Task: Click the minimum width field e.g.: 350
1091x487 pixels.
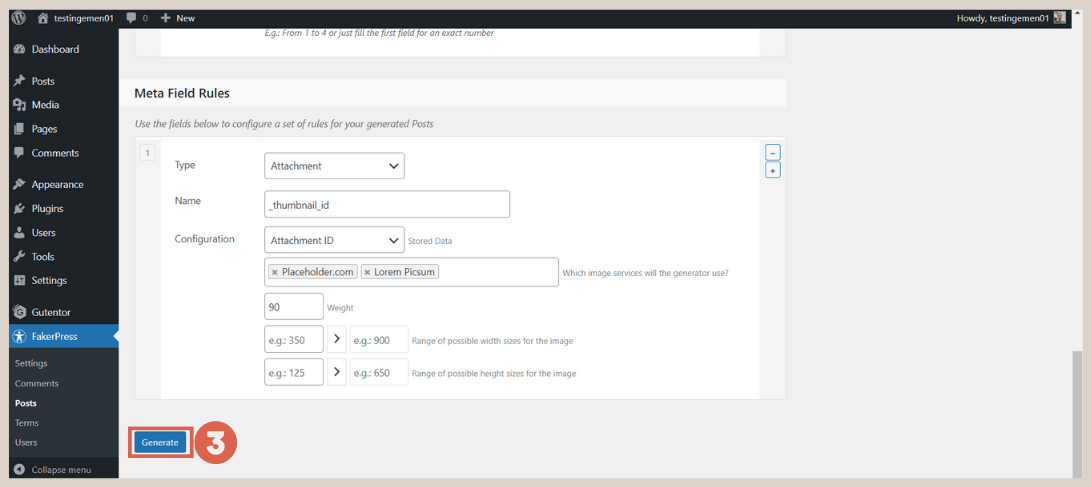Action: point(294,340)
